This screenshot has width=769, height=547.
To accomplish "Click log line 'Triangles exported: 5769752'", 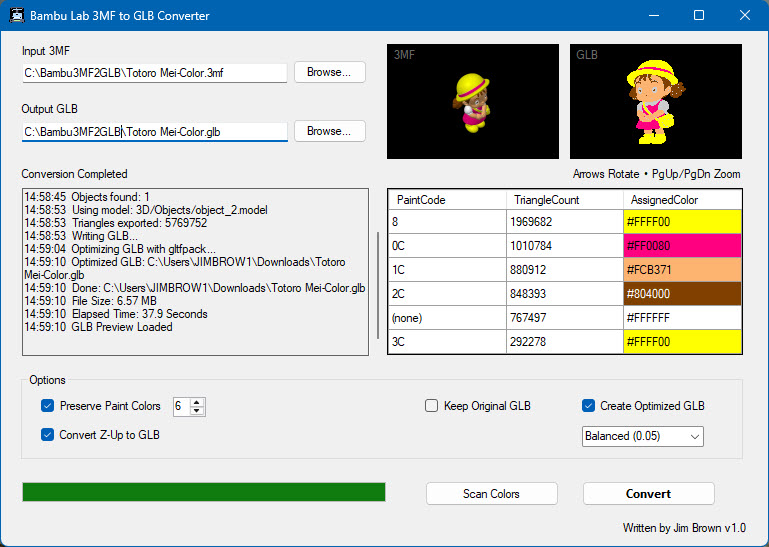I will tap(116, 223).
